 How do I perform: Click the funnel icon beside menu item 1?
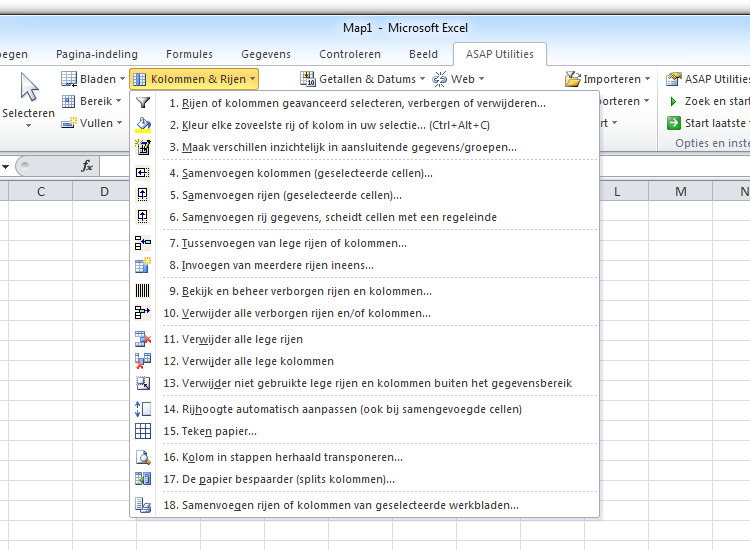[x=143, y=103]
